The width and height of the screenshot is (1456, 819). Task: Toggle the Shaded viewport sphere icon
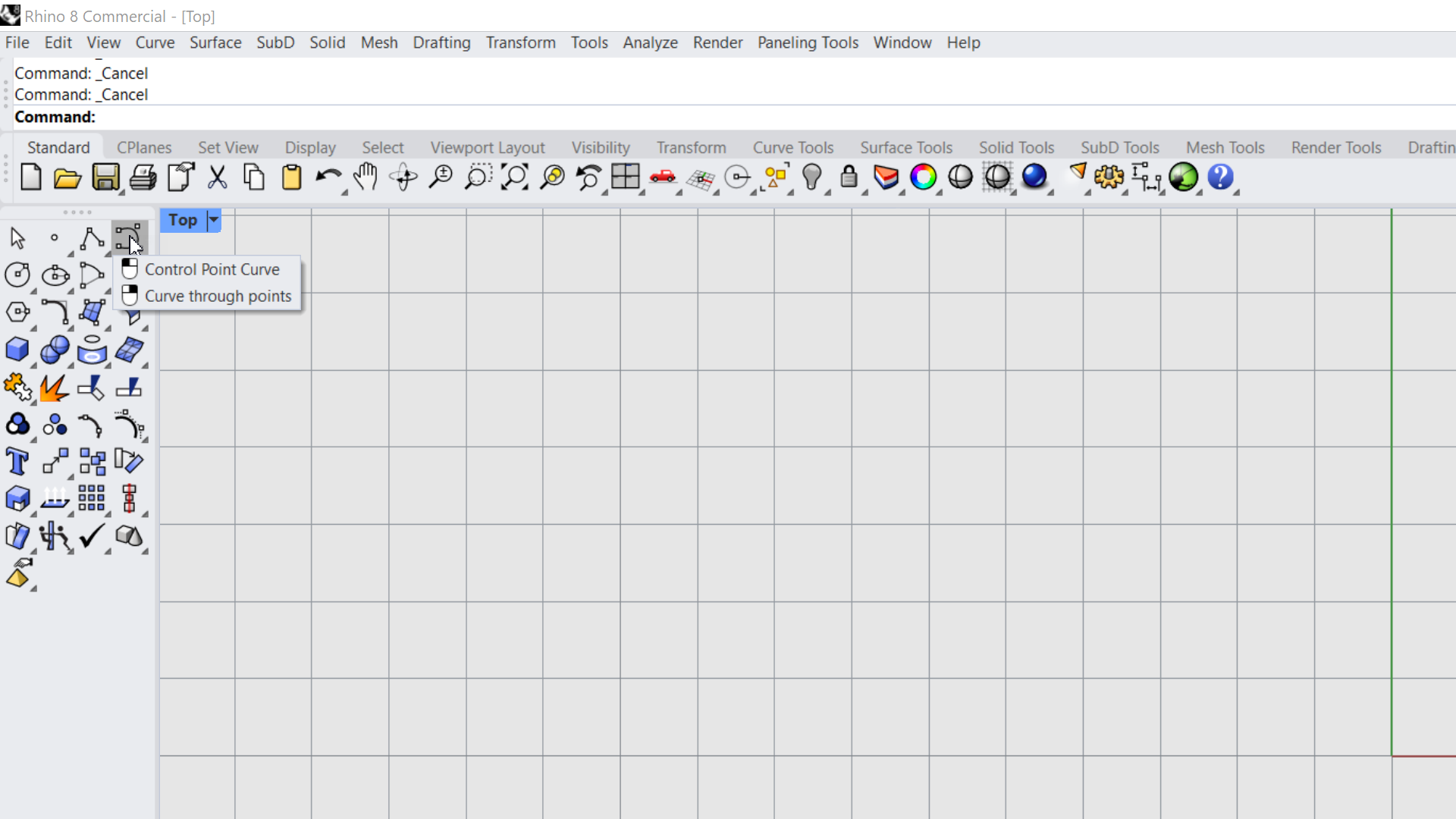pos(960,177)
